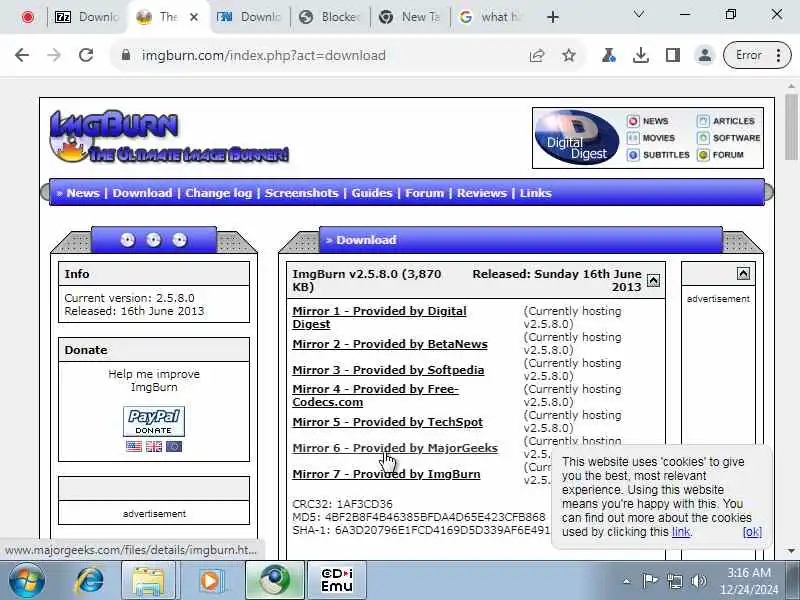Download from Mirror 6 MajorGeeks
Screen dimensions: 800x600
[x=395, y=448]
